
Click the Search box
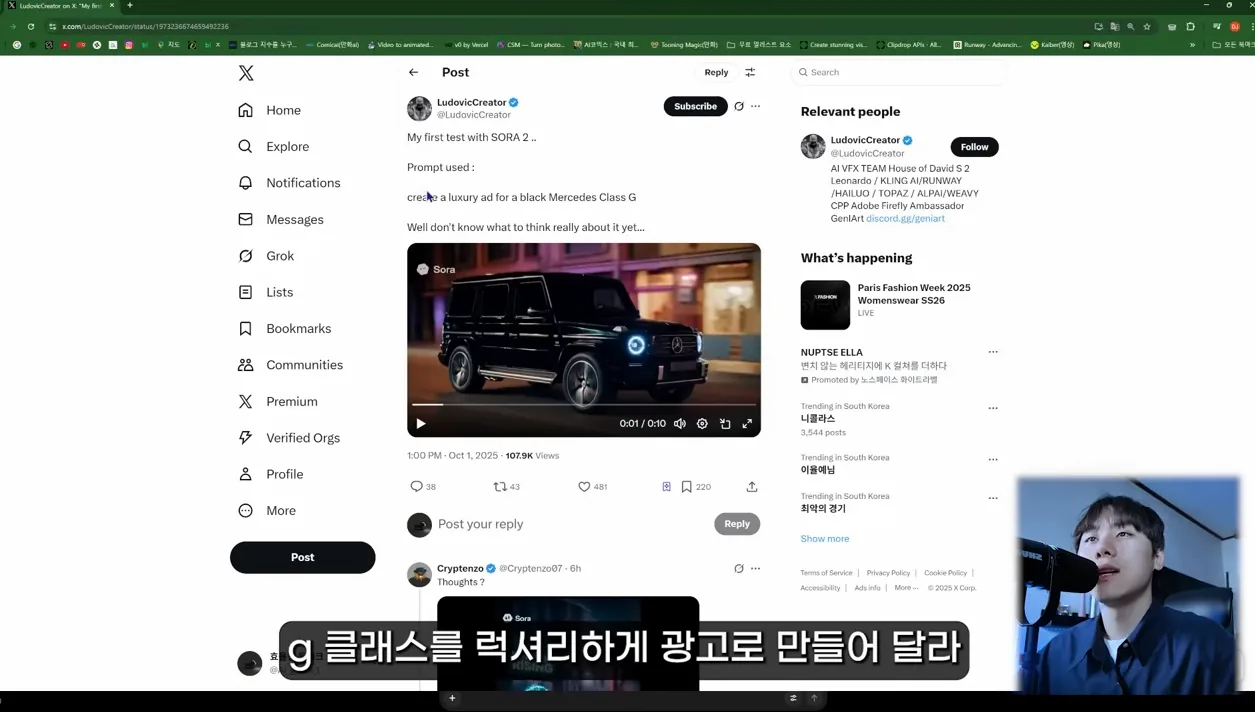pos(898,72)
